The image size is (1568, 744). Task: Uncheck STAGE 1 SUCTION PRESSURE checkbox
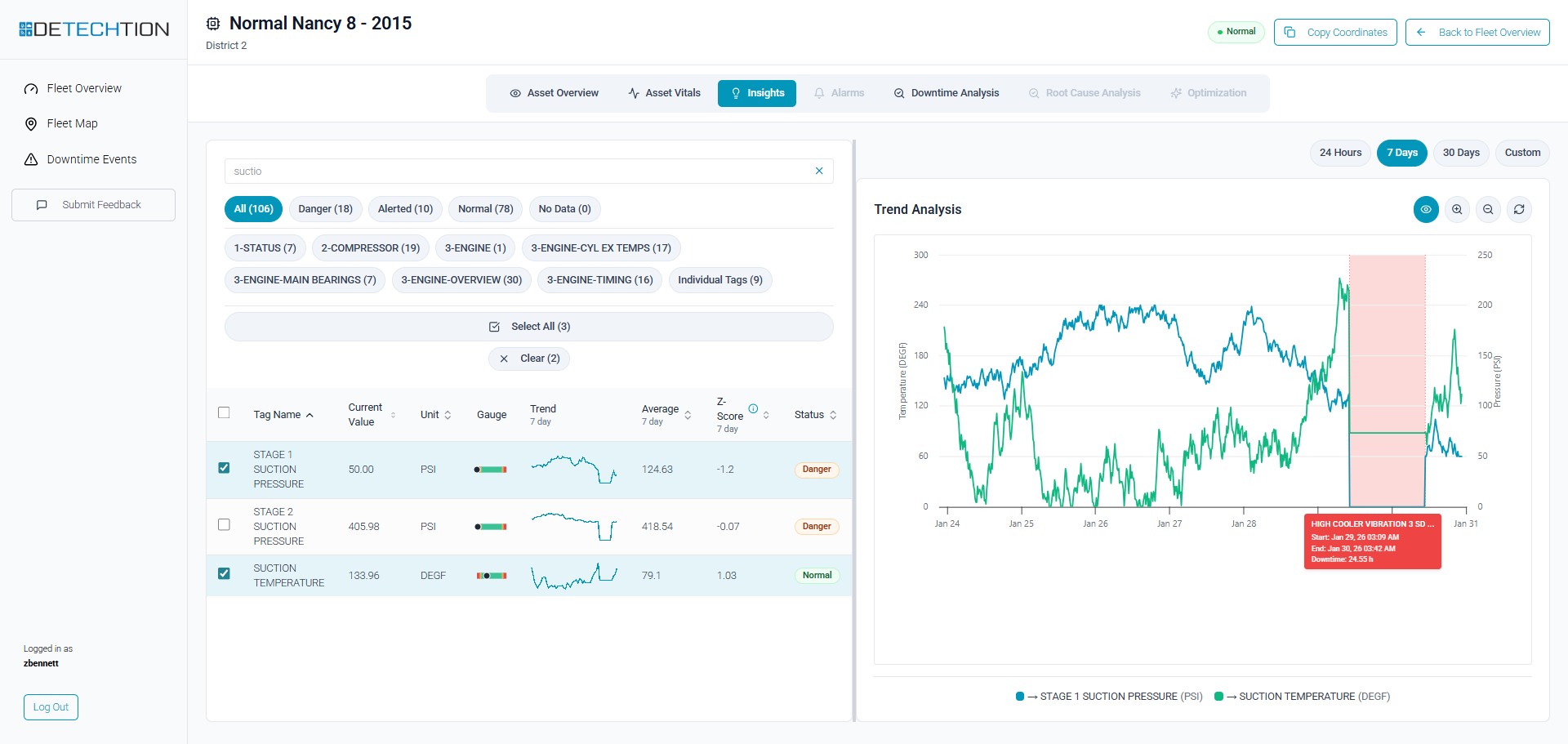(x=224, y=468)
